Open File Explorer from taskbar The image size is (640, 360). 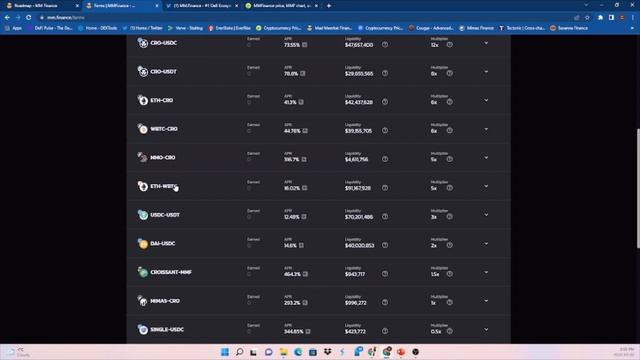pyautogui.click(x=283, y=352)
